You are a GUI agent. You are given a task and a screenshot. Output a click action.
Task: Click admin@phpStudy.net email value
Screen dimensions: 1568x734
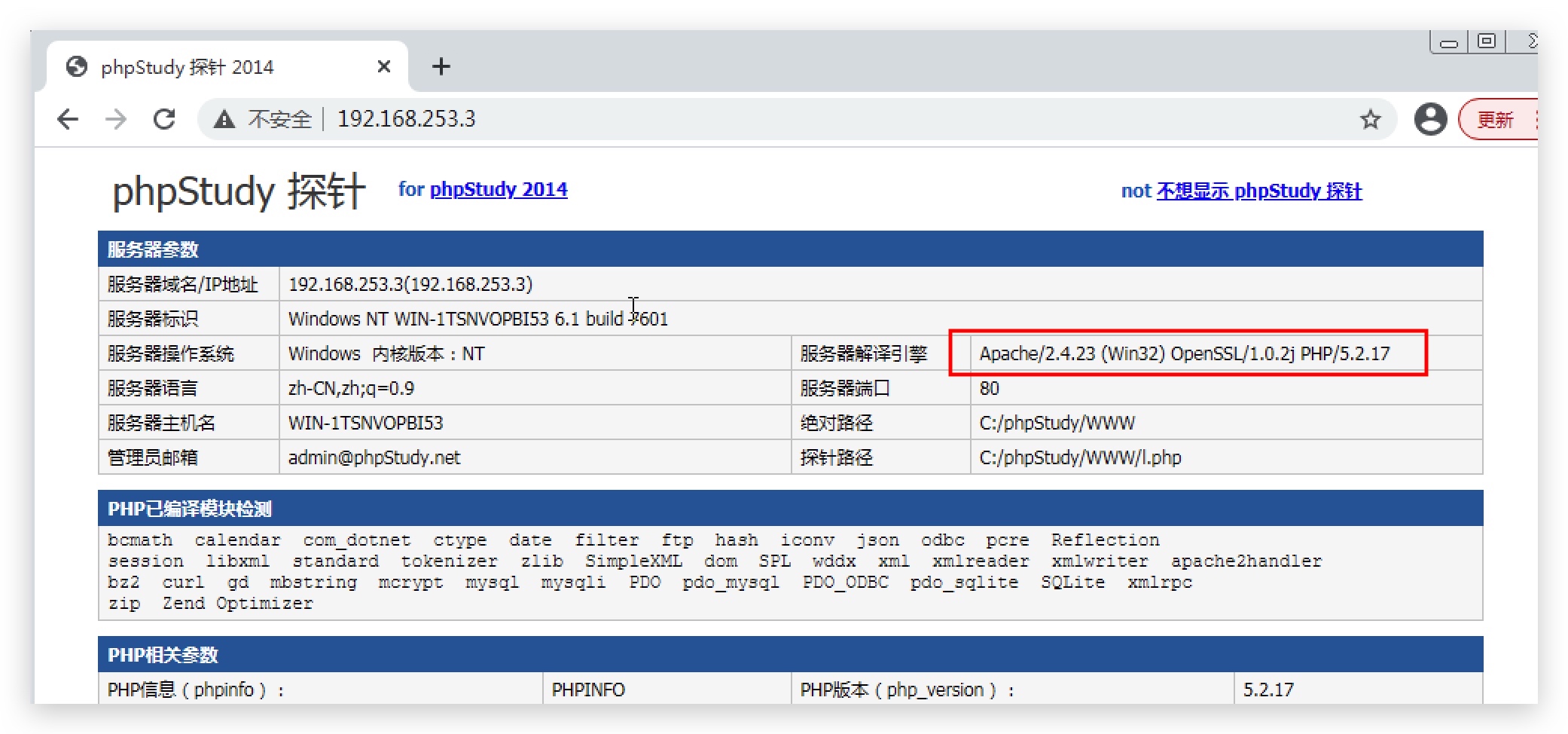[x=374, y=457]
